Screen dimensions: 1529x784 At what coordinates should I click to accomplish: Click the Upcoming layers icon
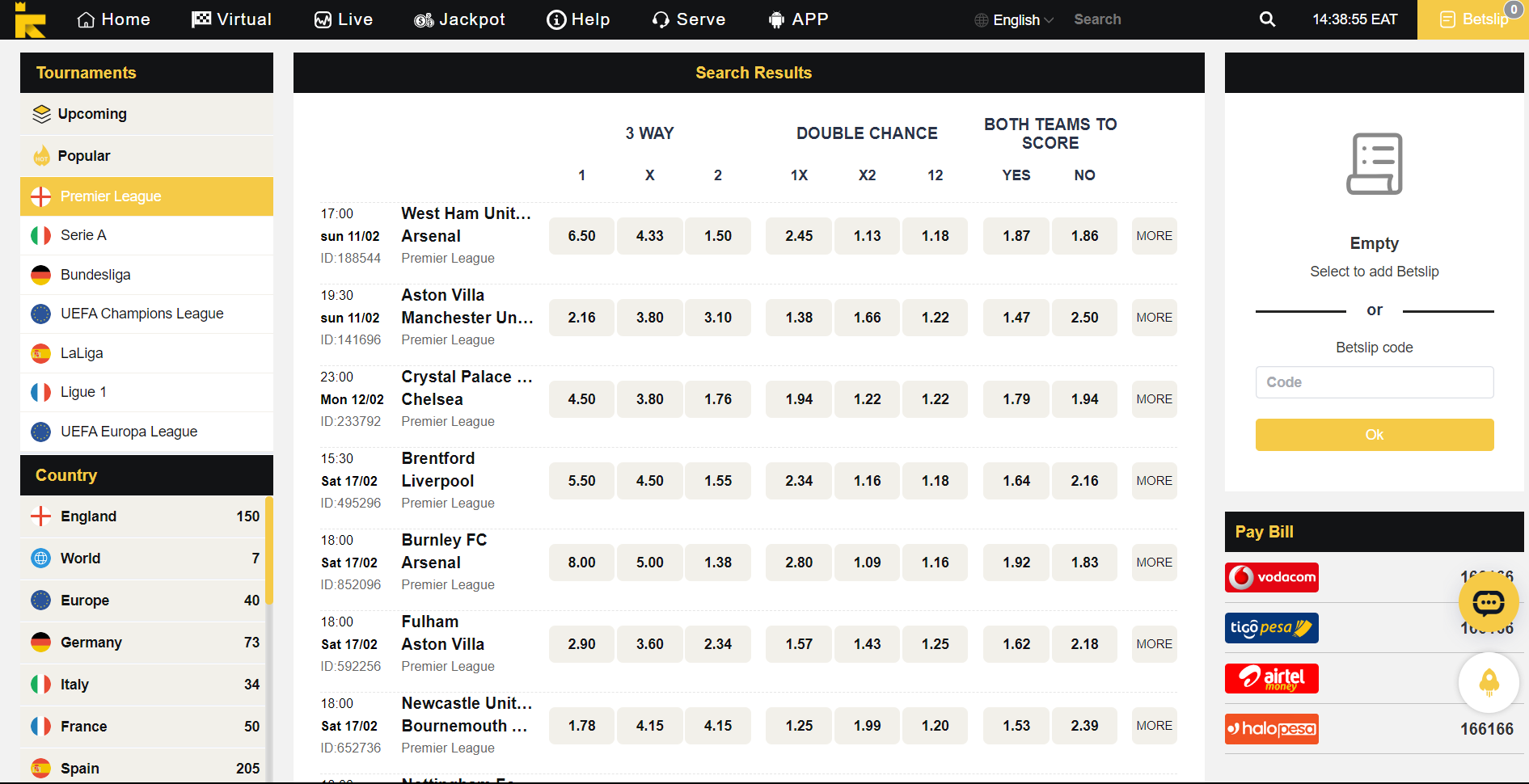pos(41,114)
